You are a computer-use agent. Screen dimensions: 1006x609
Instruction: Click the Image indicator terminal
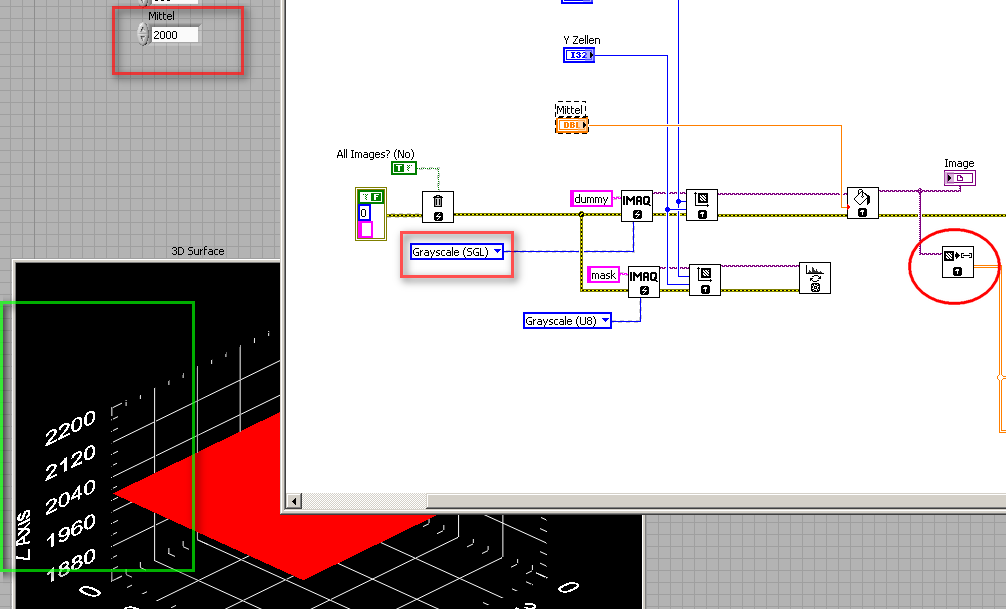pos(960,178)
